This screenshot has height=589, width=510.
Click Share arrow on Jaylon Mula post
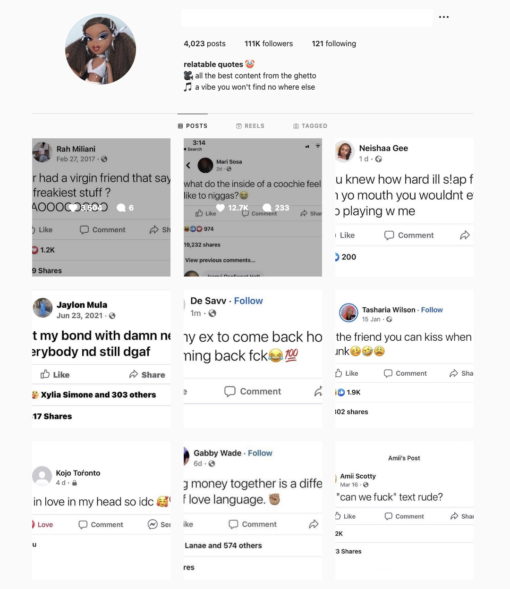click(x=133, y=374)
